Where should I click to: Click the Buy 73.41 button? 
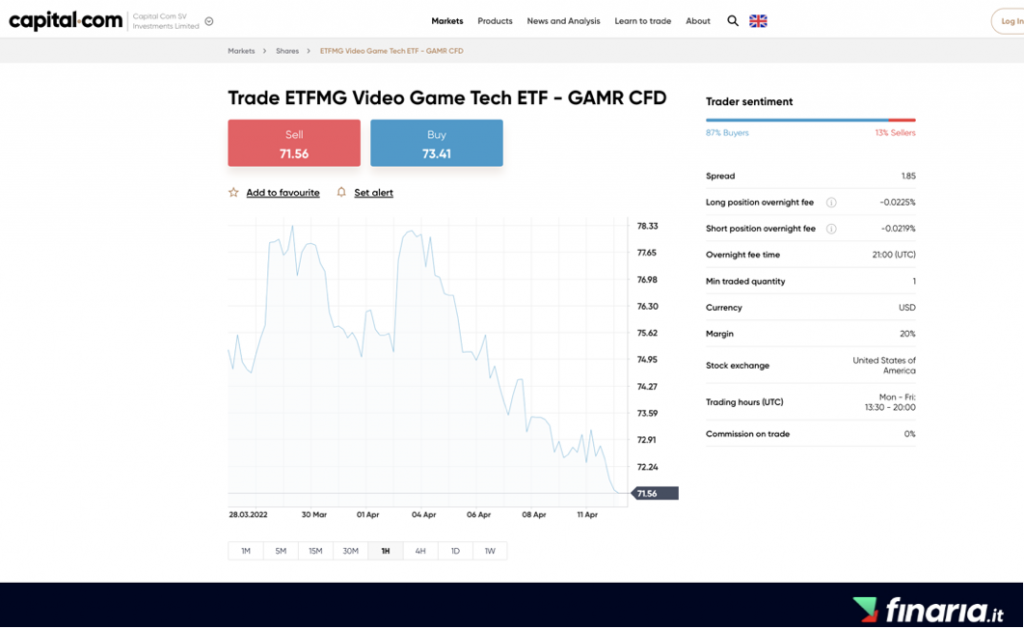click(437, 143)
